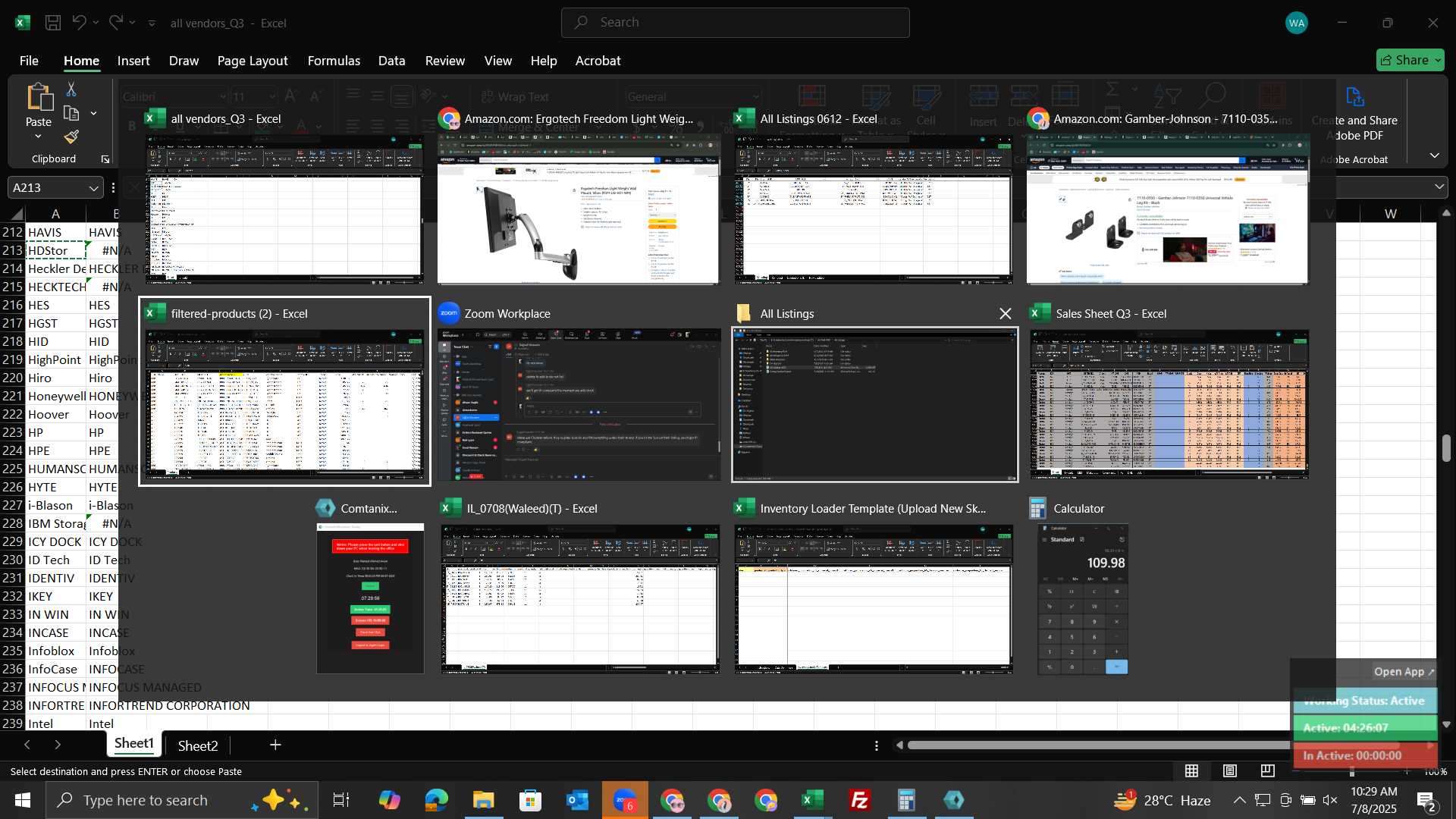
Task: Switch to Zoom Workplace window thumbnail
Action: tap(579, 393)
